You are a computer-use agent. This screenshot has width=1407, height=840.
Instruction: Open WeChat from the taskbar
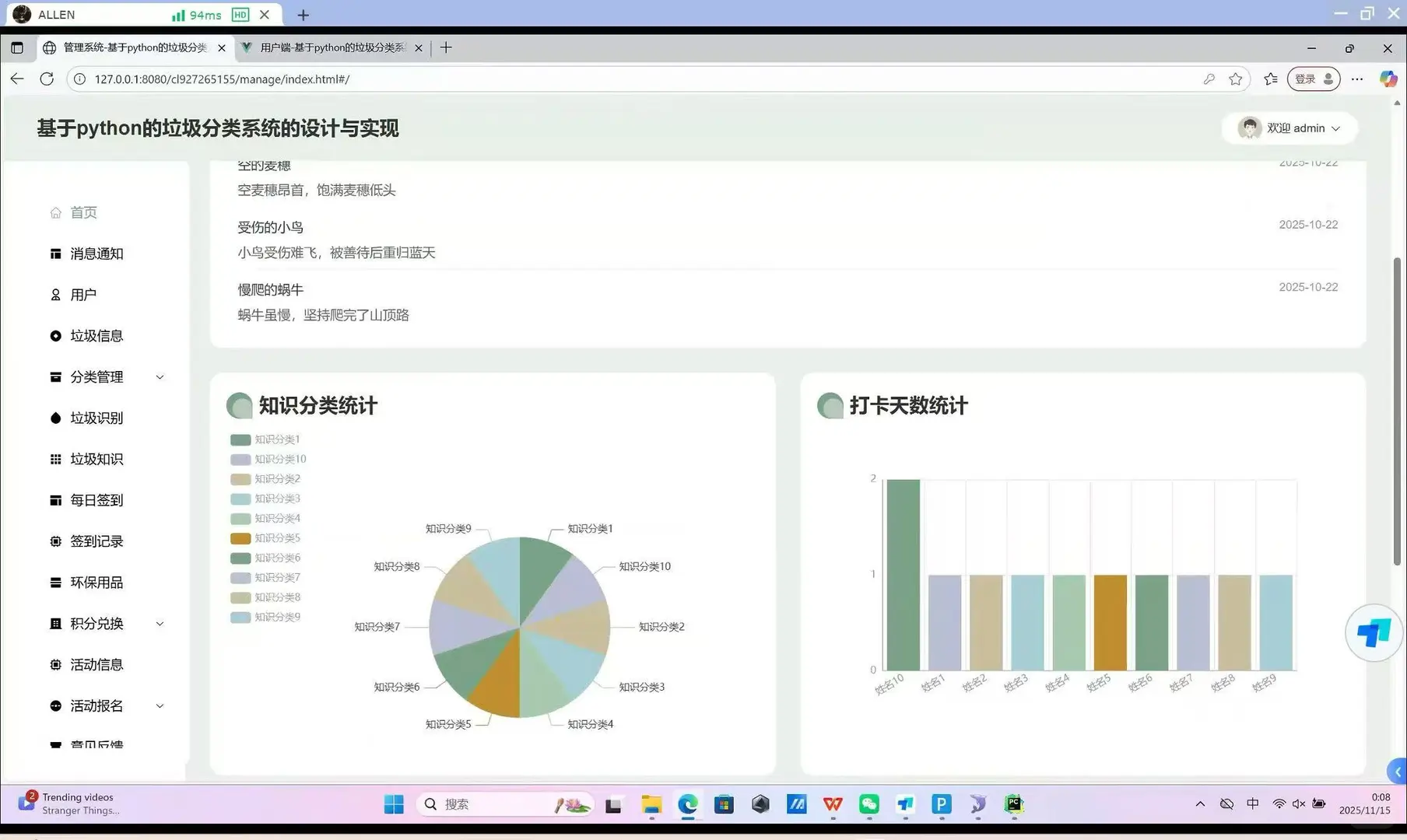click(868, 803)
